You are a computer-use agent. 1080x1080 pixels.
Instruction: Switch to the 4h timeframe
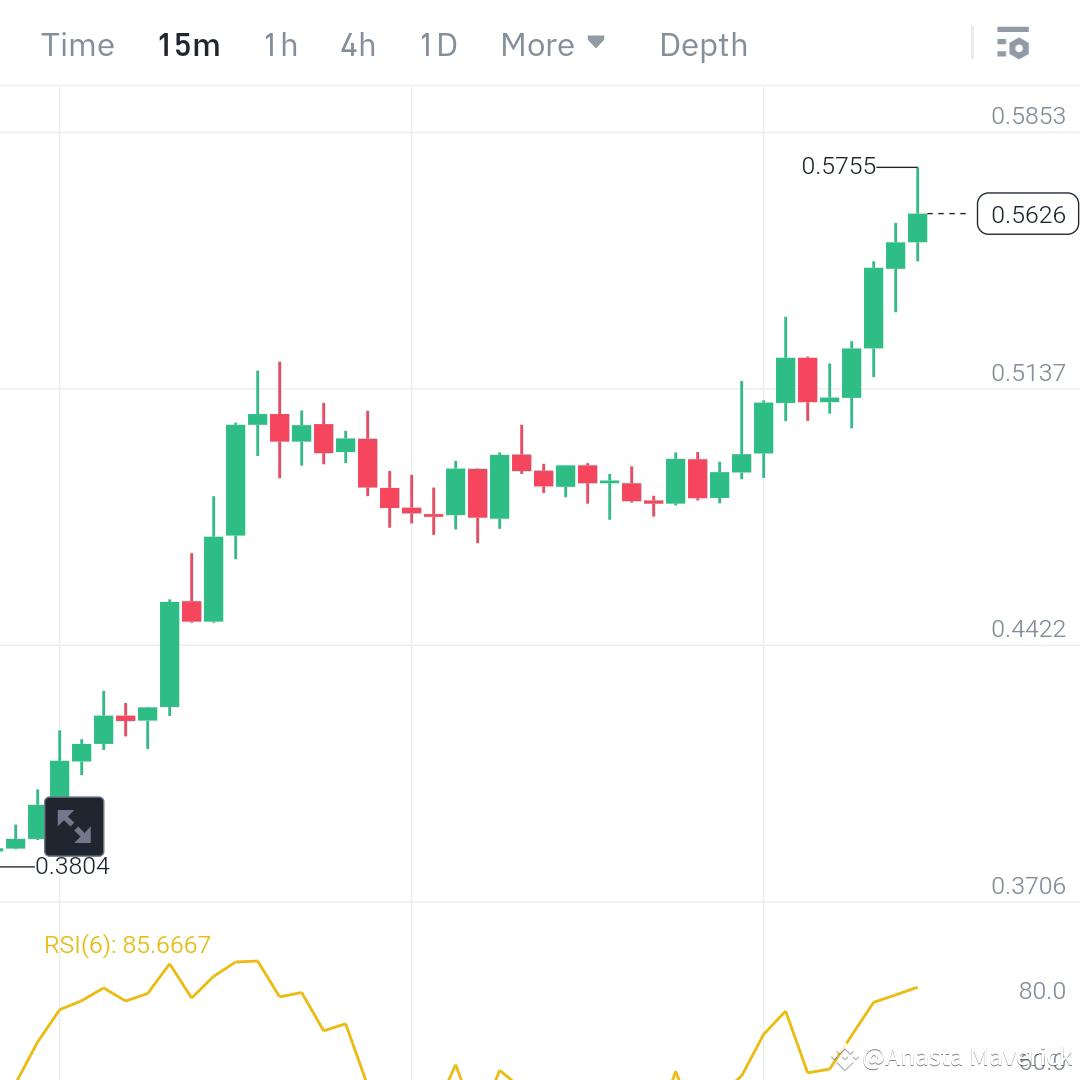click(358, 44)
